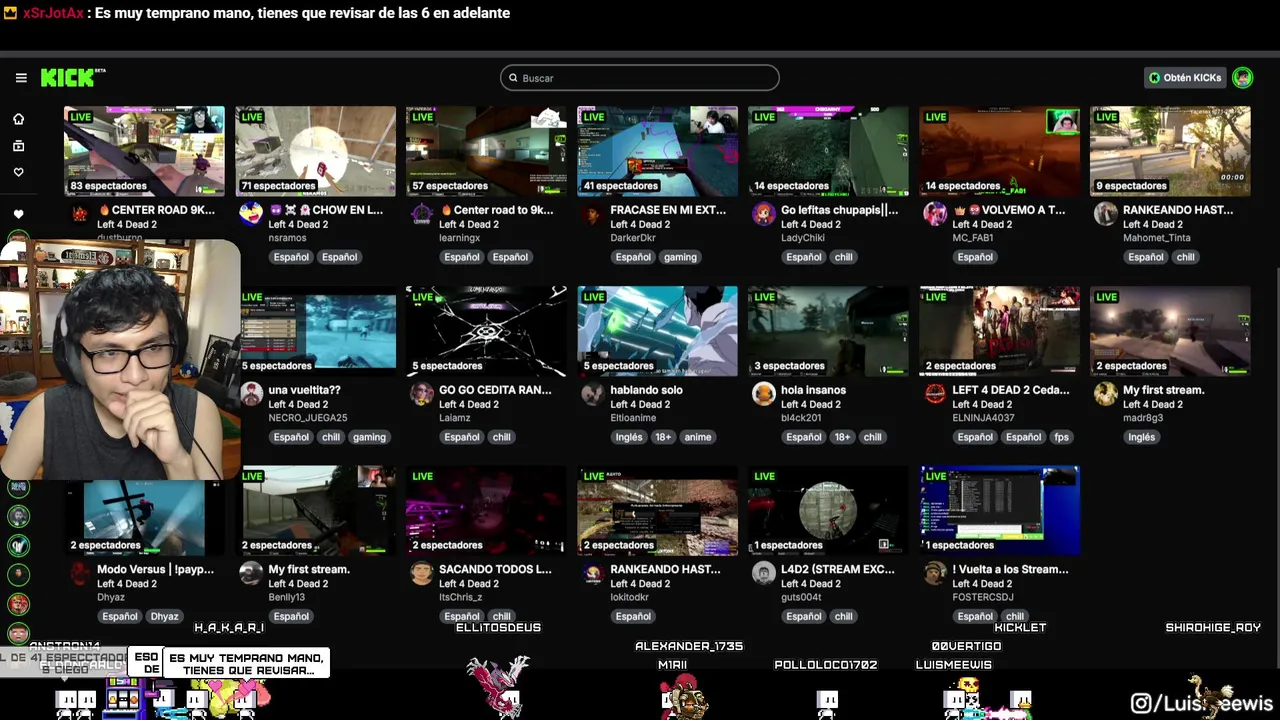Click the gaming tag under DarkerDkr
Image resolution: width=1280 pixels, height=720 pixels.
pos(680,257)
